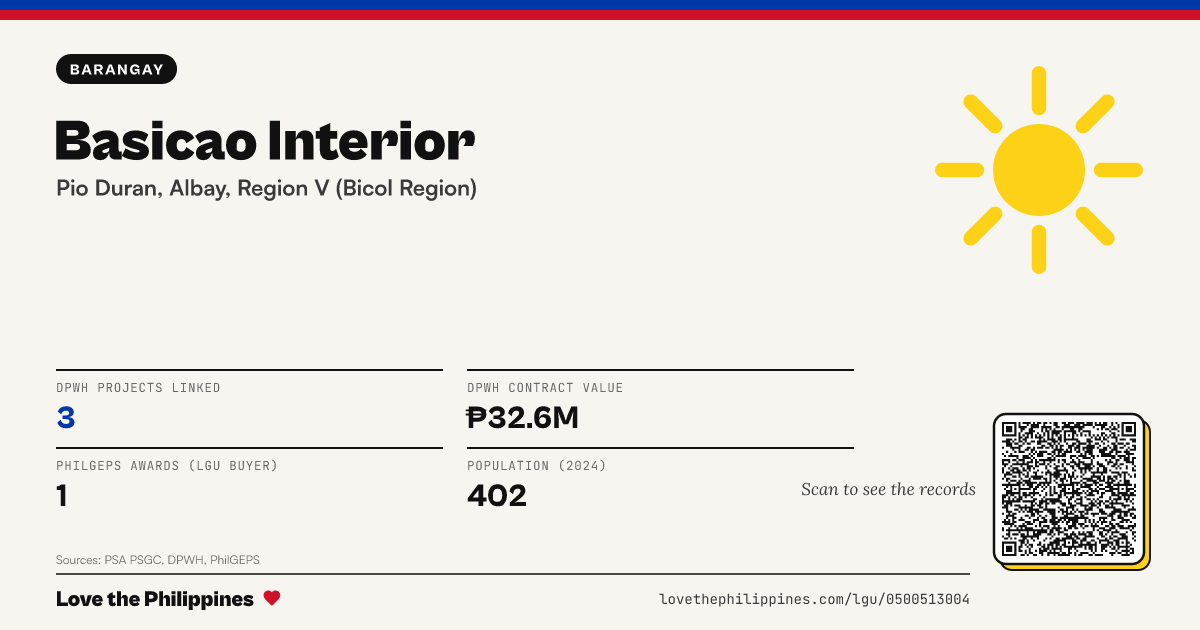The width and height of the screenshot is (1200, 630).
Task: Click the PHILGEPS AWARDS (LGU BUYER) label
Action: 167,466
